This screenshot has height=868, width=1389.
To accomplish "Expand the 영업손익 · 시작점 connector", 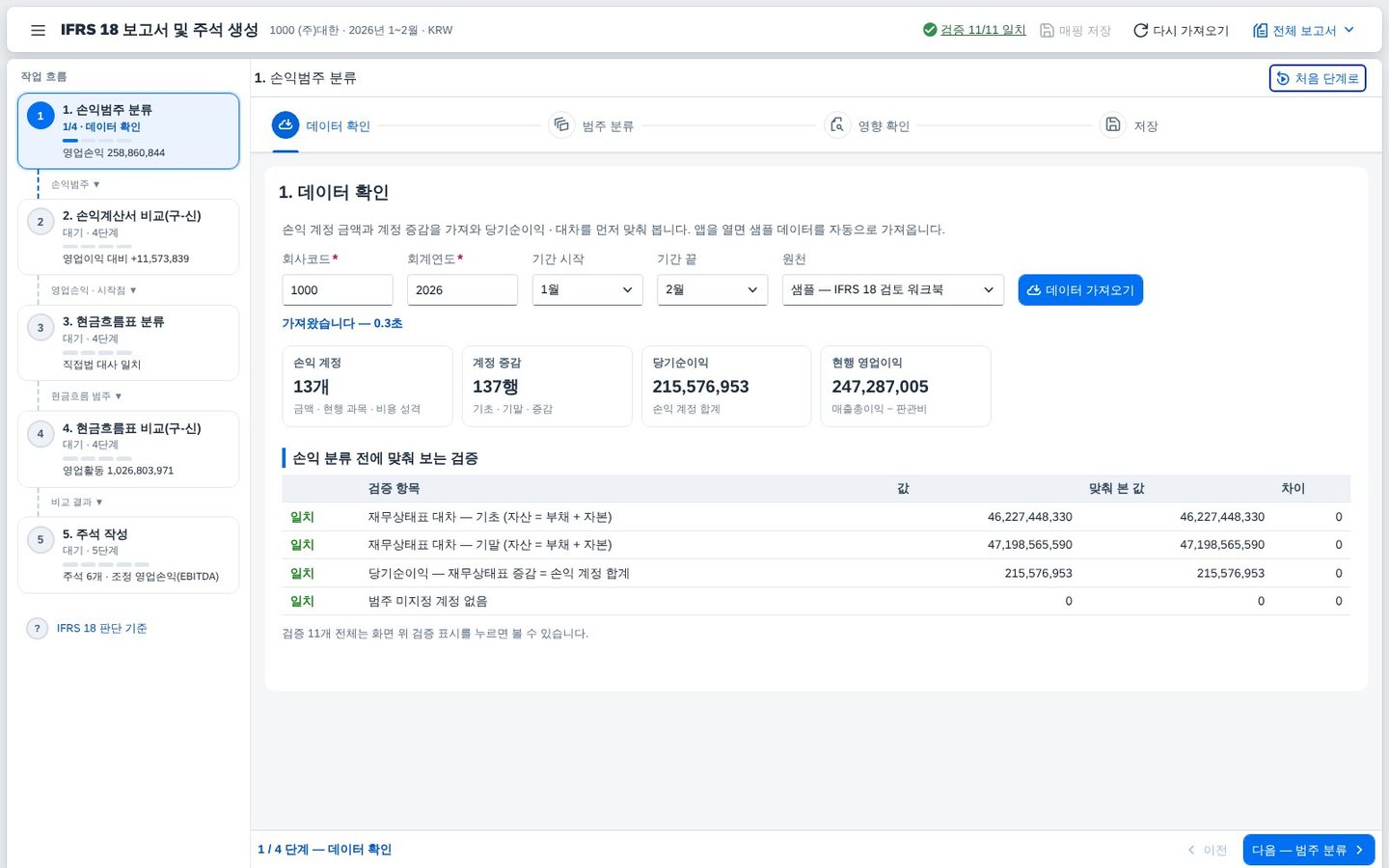I will click(94, 290).
